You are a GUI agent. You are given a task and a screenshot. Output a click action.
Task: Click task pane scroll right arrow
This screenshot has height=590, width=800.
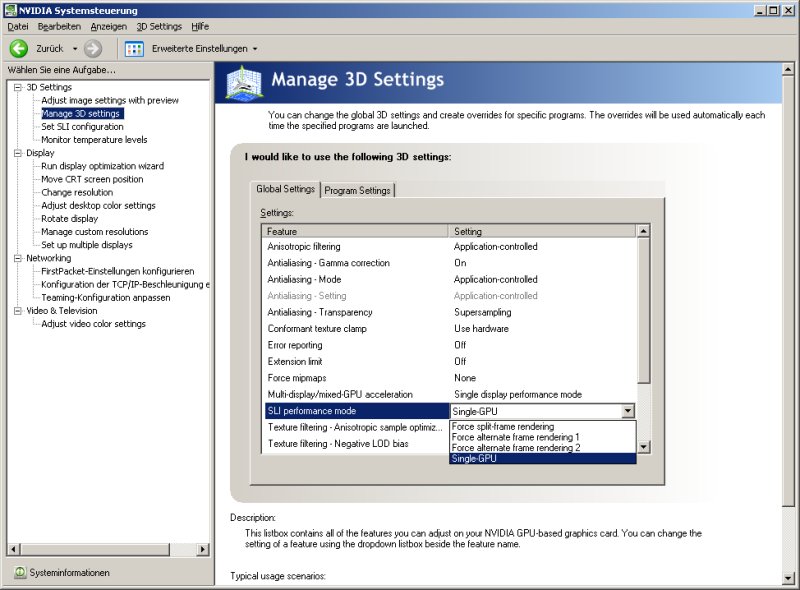coord(203,549)
